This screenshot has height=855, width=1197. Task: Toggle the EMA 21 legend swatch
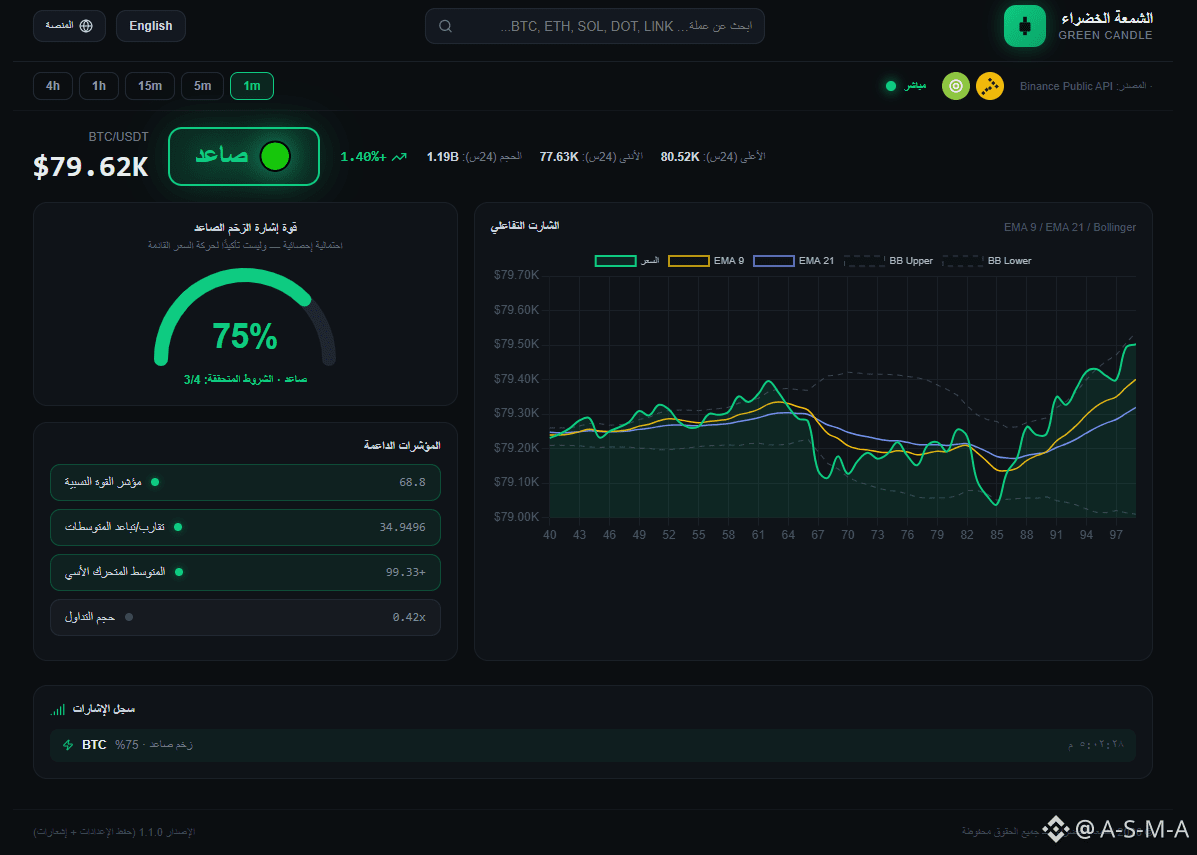click(x=773, y=261)
